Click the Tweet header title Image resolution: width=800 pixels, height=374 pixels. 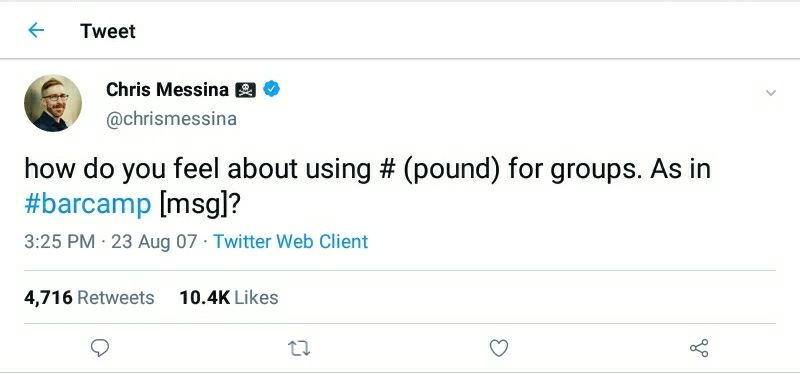(108, 31)
